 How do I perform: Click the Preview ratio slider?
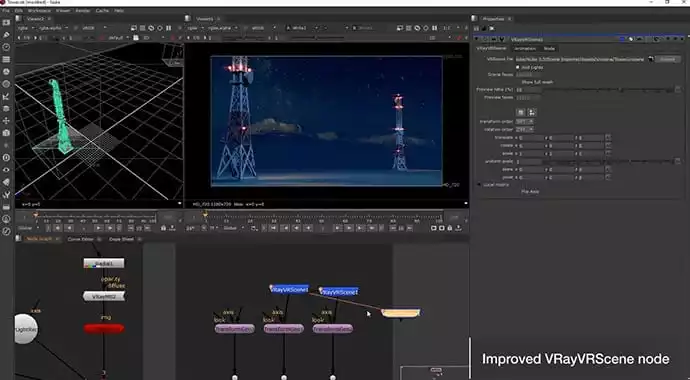point(608,90)
